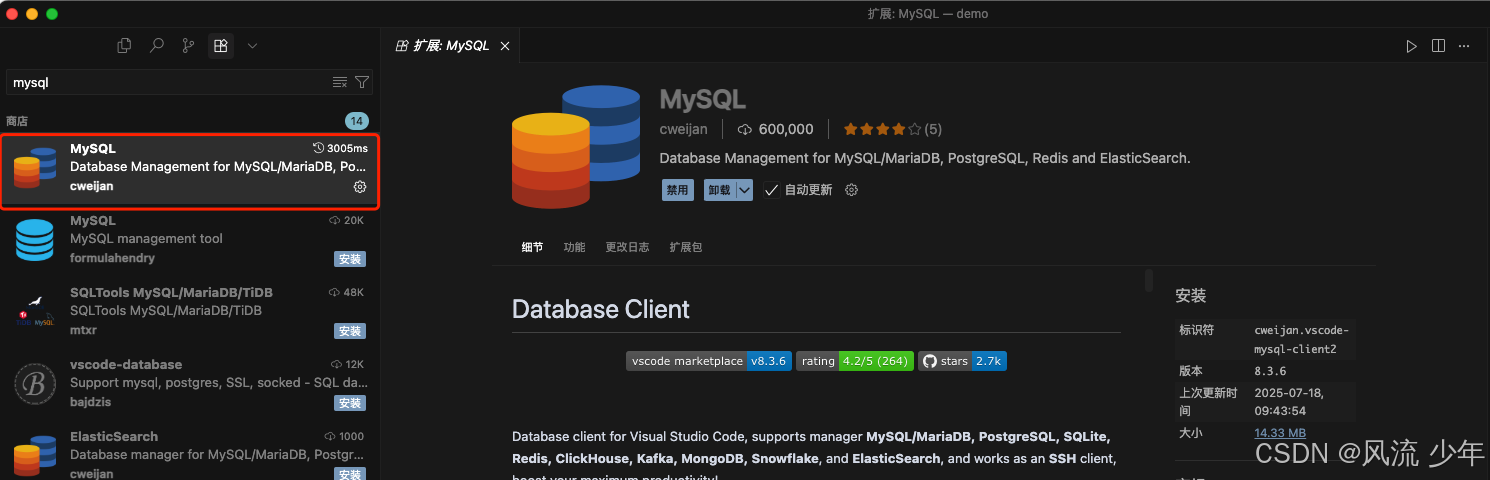Click the ElasticSearch extension database icon
Viewport: 1490px width, 480px height.
tap(35, 454)
